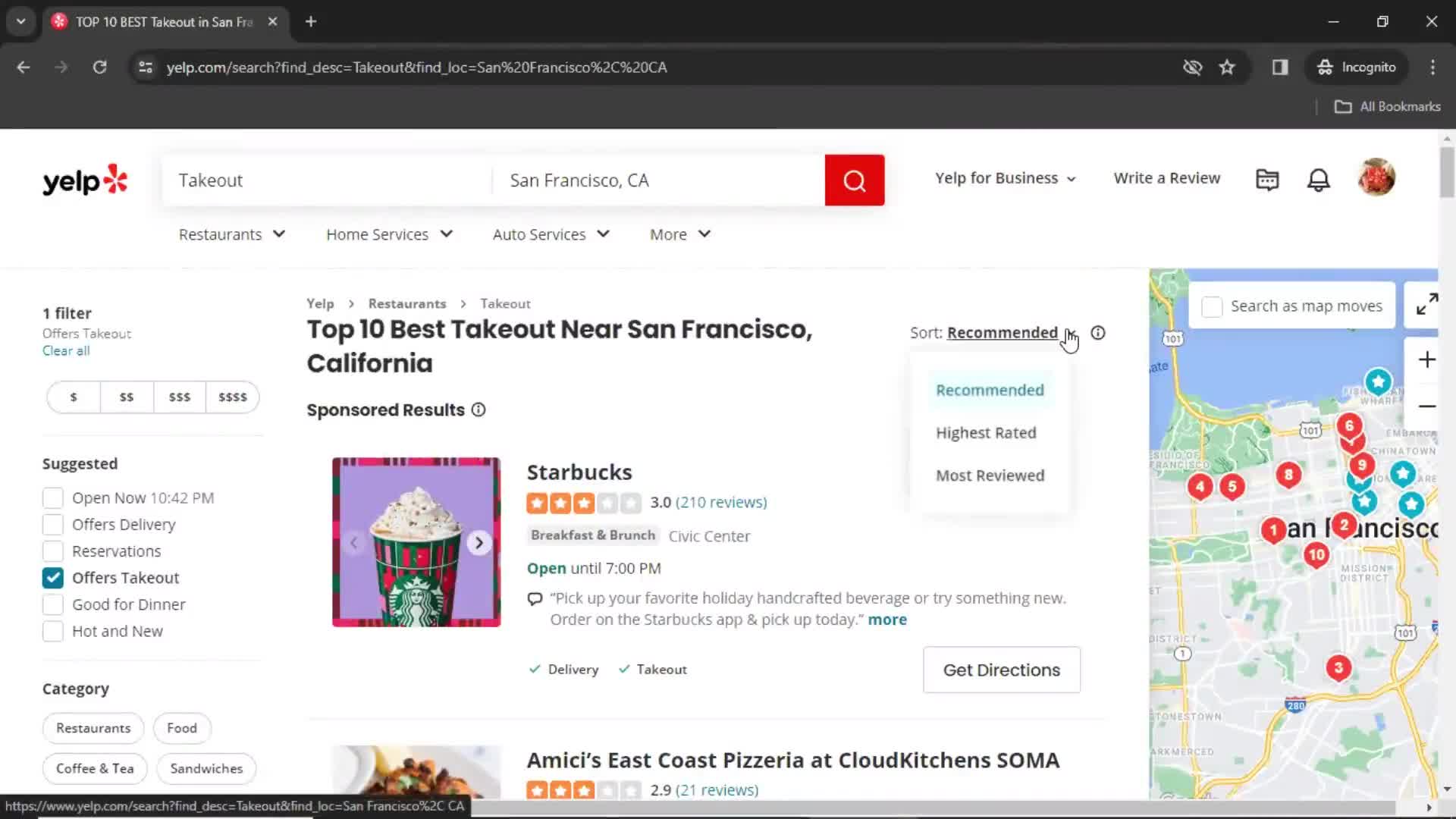The image size is (1456, 819).
Task: Check Good for Dinner filter
Action: pyautogui.click(x=53, y=604)
